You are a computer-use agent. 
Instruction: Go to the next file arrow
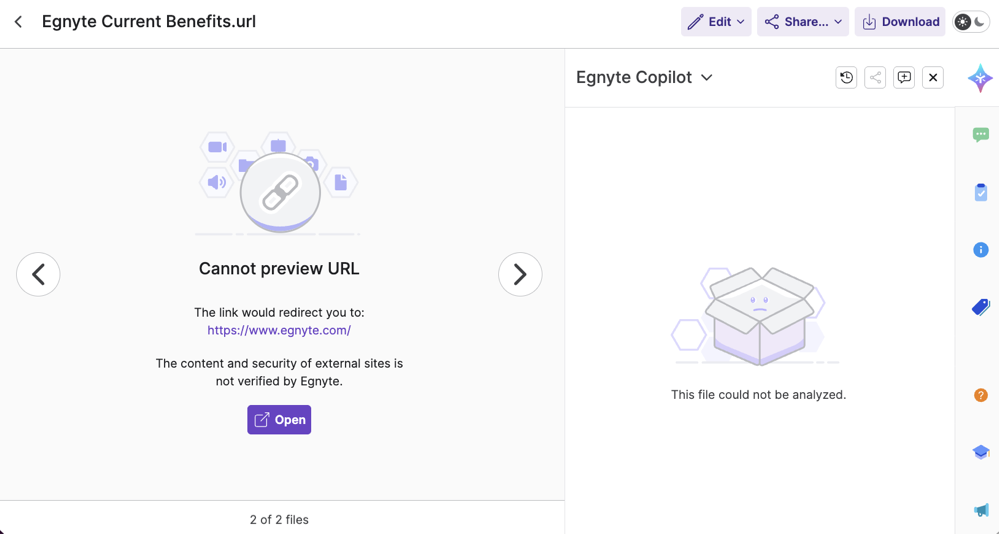click(x=520, y=275)
